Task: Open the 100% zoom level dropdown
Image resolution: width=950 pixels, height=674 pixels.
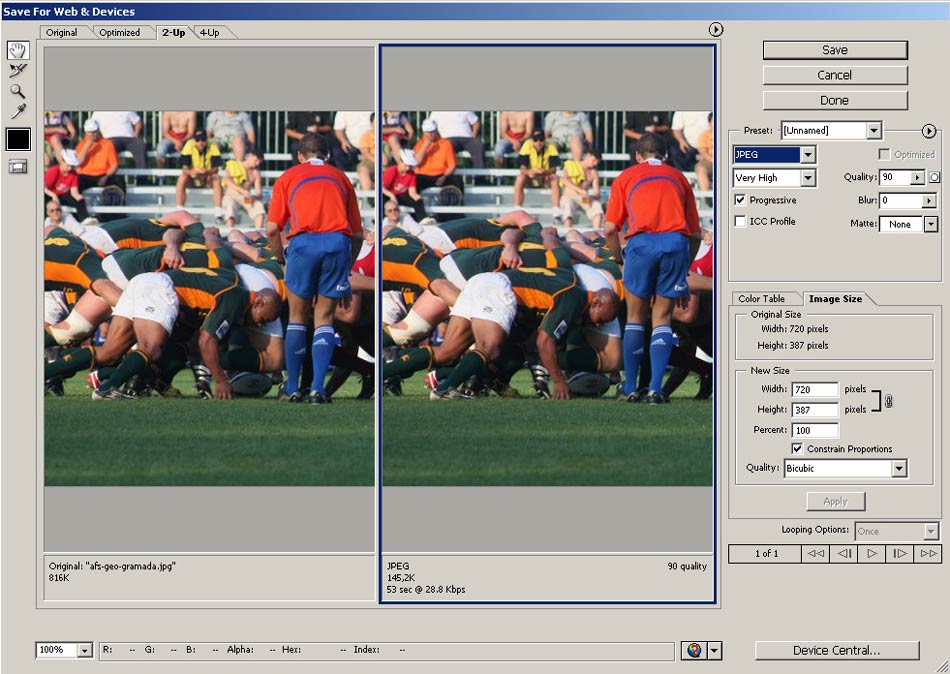Action: tap(85, 650)
